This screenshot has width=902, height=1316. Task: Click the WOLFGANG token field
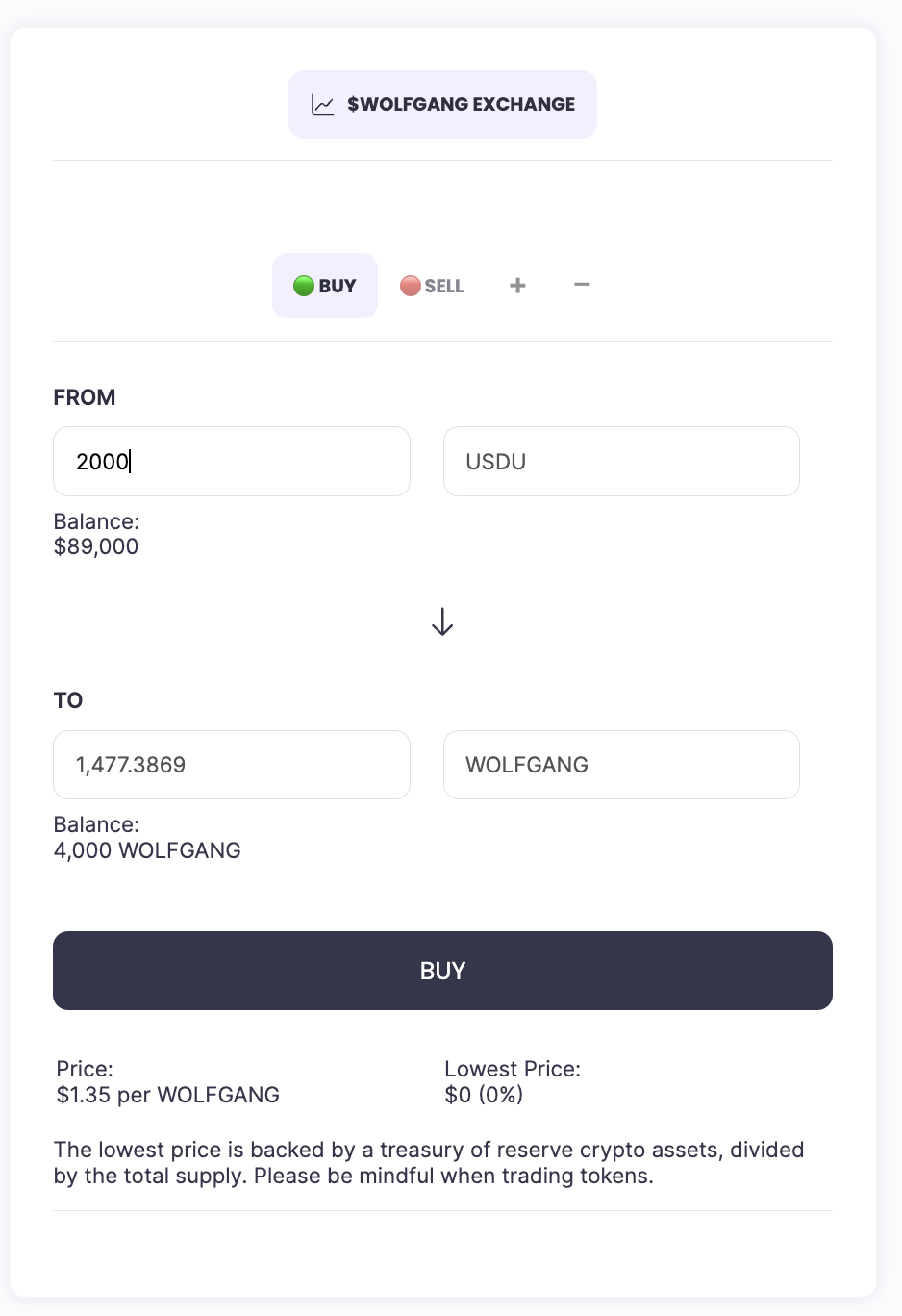pos(621,765)
